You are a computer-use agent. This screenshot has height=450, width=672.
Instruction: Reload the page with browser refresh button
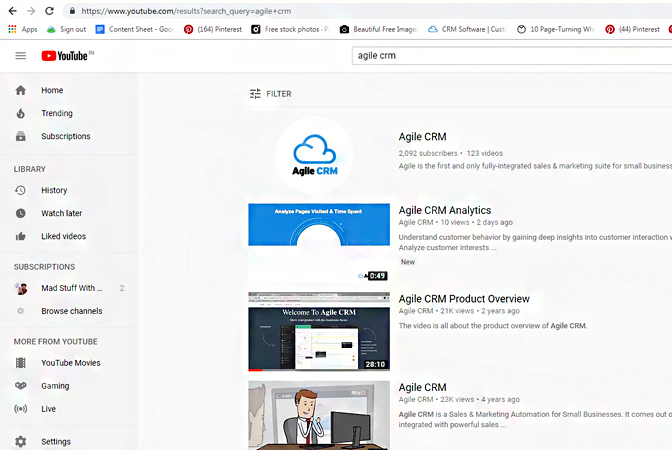pyautogui.click(x=49, y=10)
